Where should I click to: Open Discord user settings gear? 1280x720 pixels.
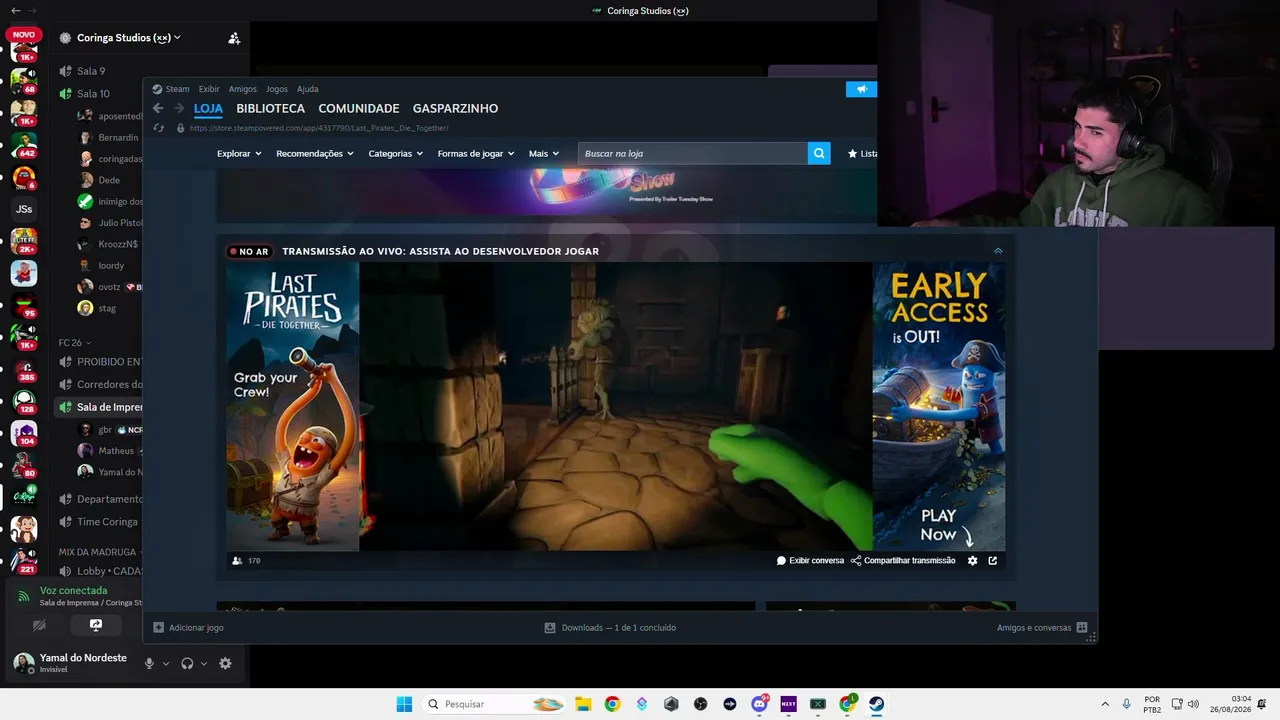tap(225, 663)
